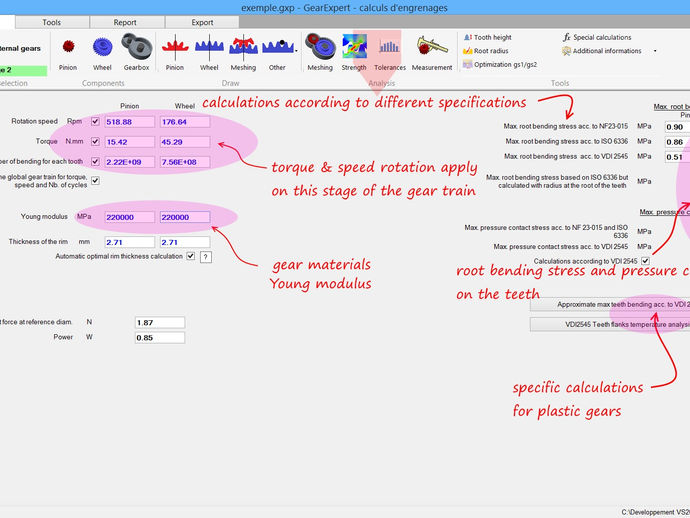The height and width of the screenshot is (518, 690).
Task: Select the Pinion component icon
Action: pos(68,52)
